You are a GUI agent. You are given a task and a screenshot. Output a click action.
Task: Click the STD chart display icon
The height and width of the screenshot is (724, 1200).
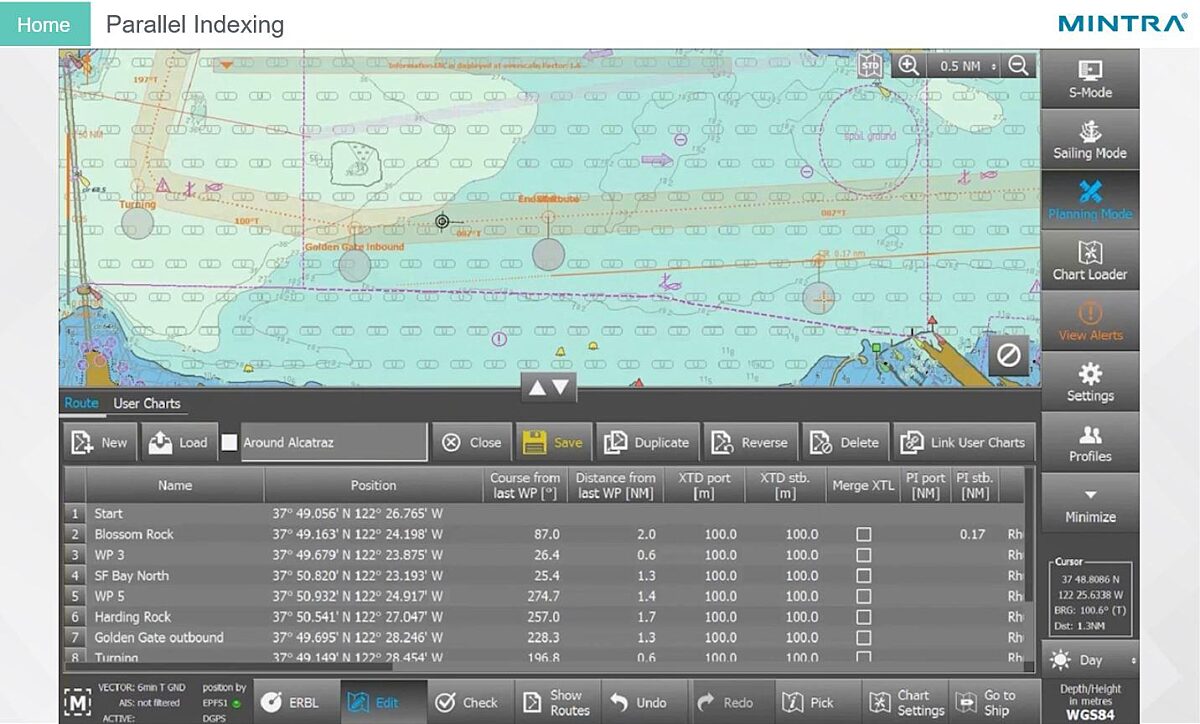tap(869, 65)
